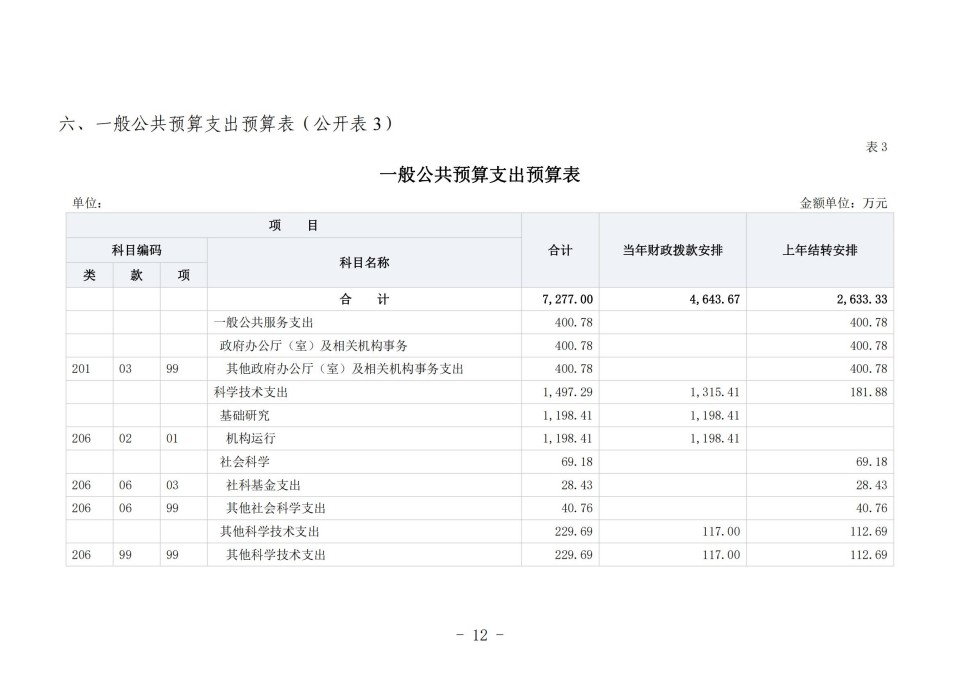Click the value 1,497.29
This screenshot has width=960, height=678.
(568, 393)
